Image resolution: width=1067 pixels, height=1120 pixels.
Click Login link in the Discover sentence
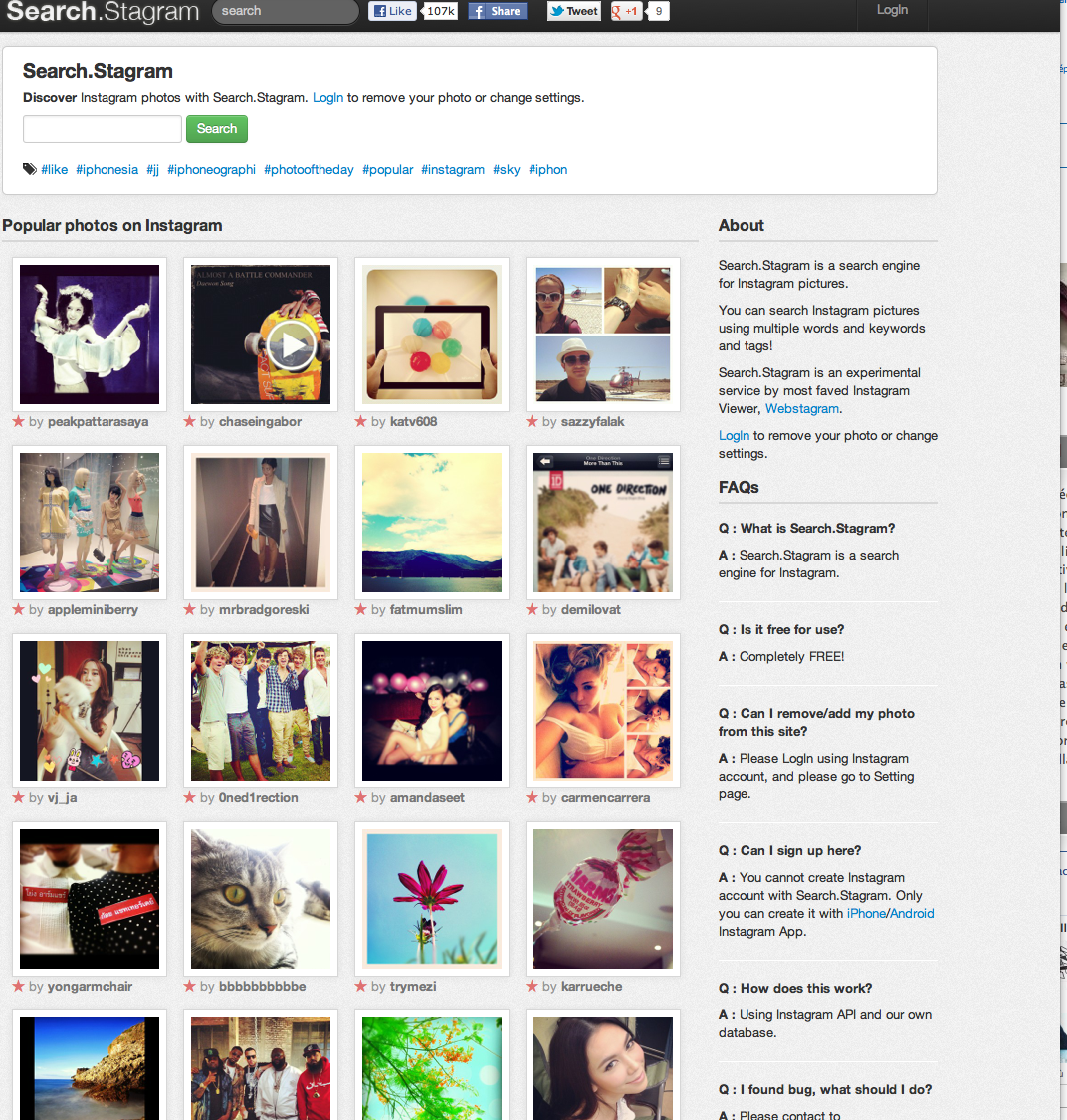coord(327,98)
